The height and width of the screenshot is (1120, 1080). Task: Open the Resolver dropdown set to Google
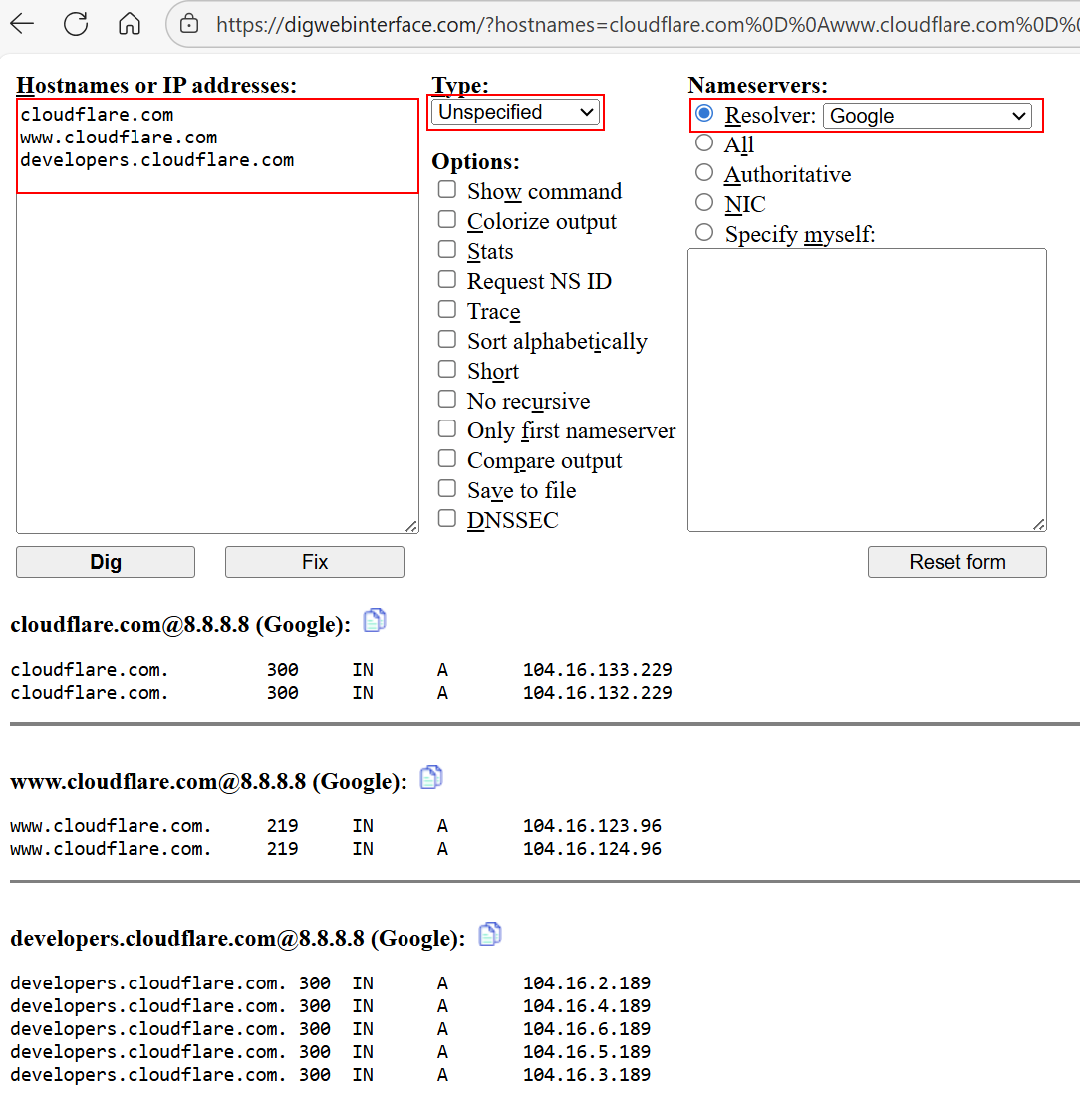point(928,116)
